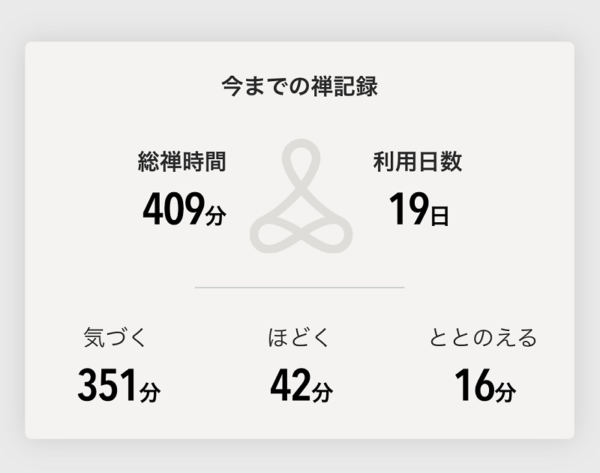This screenshot has width=600, height=473.
Task: Click the 日 unit beside 19
Action: pos(439,215)
